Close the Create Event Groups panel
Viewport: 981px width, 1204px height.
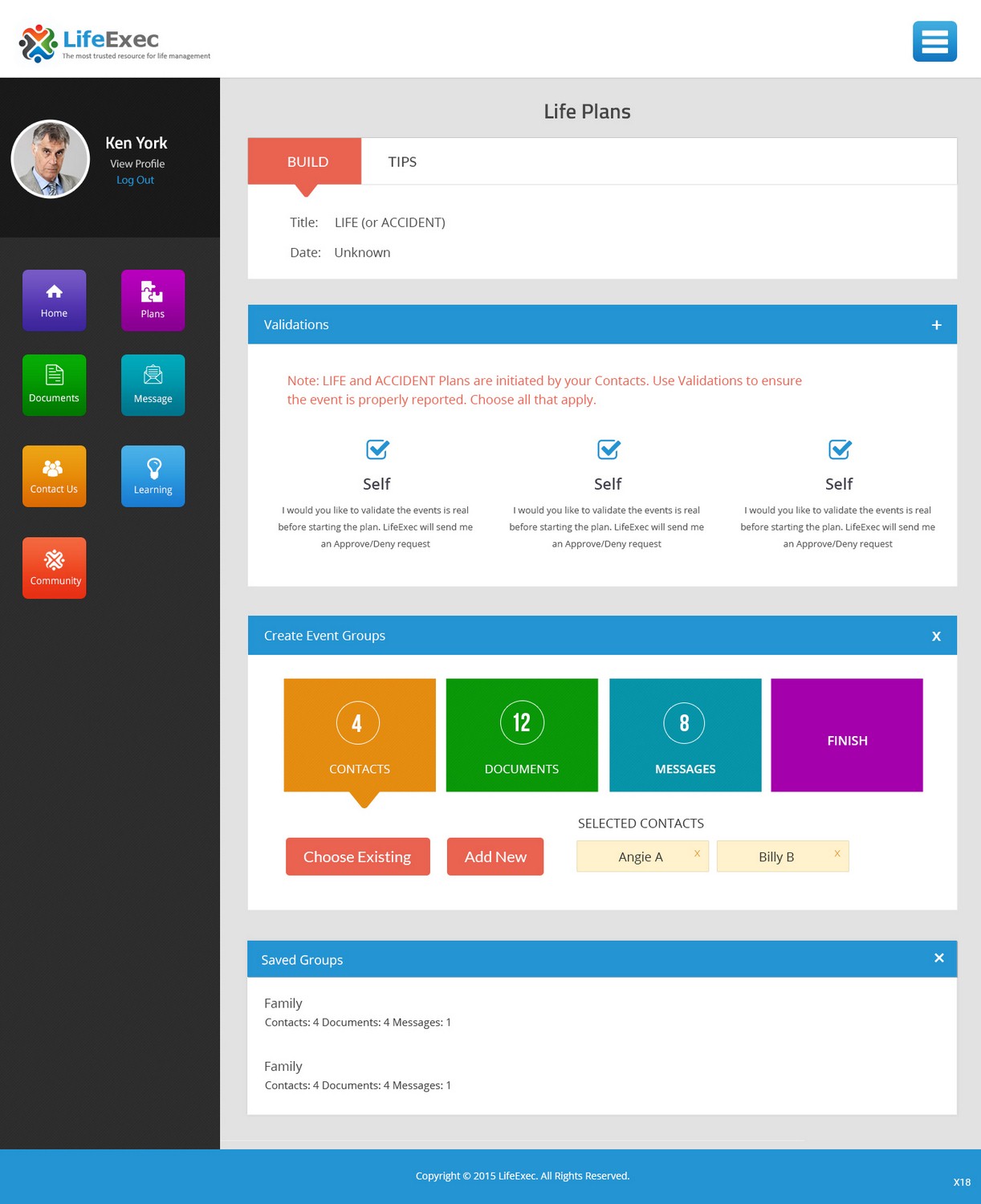[x=936, y=637]
